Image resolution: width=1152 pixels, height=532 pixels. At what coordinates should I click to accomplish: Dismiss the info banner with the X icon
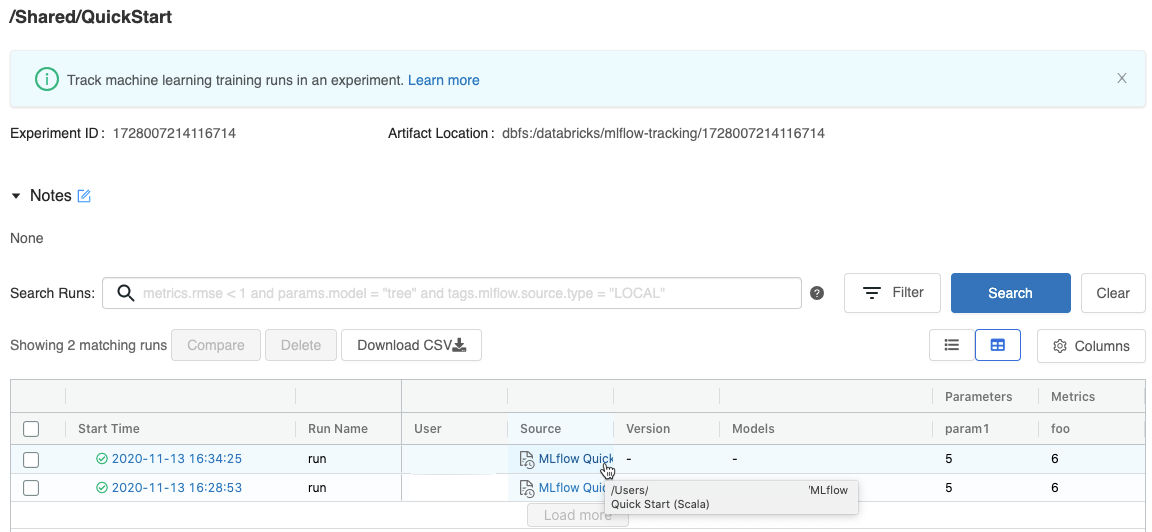1122,79
